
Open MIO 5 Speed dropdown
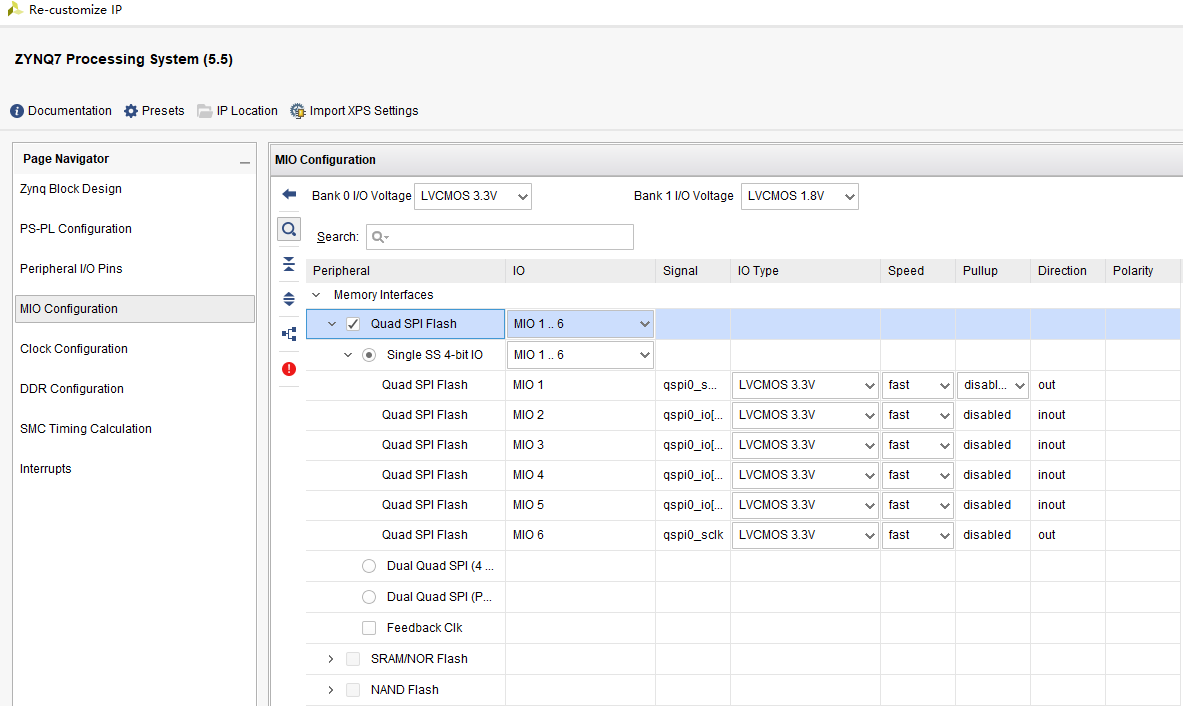tap(917, 505)
